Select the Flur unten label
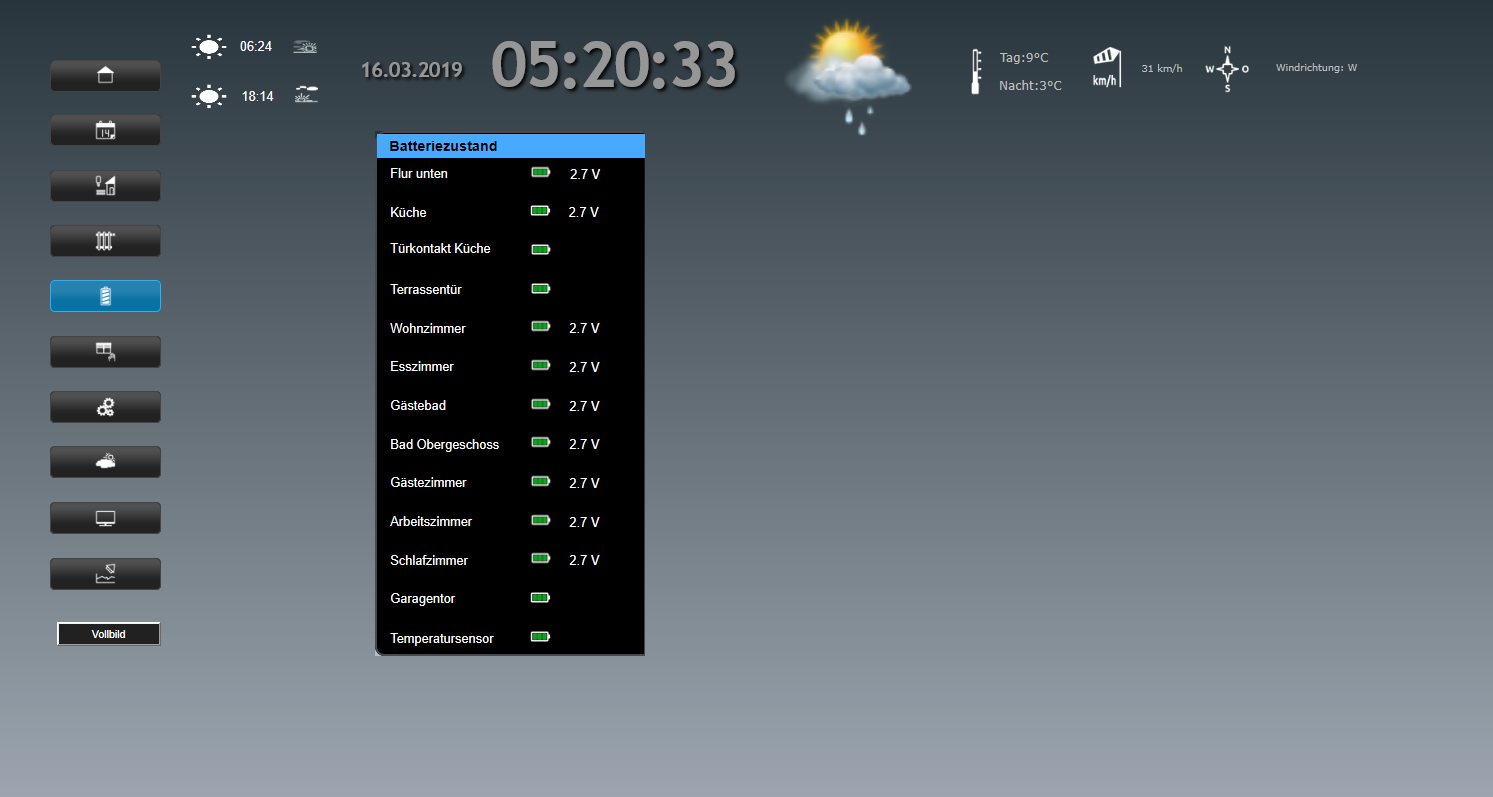 click(x=419, y=173)
